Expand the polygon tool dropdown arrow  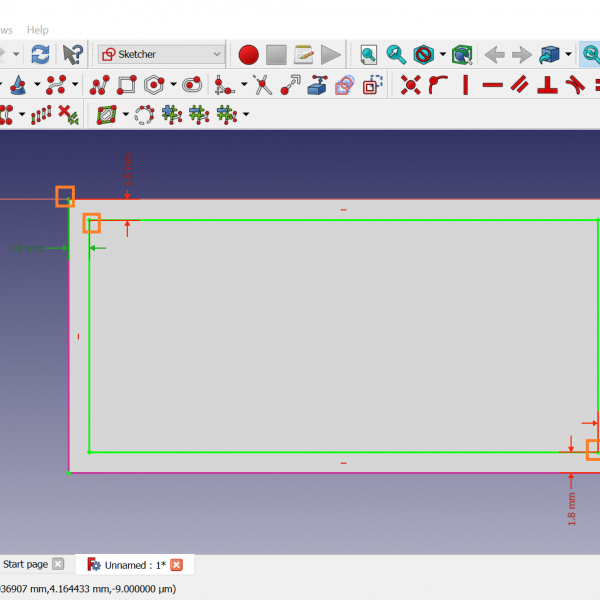pyautogui.click(x=174, y=85)
